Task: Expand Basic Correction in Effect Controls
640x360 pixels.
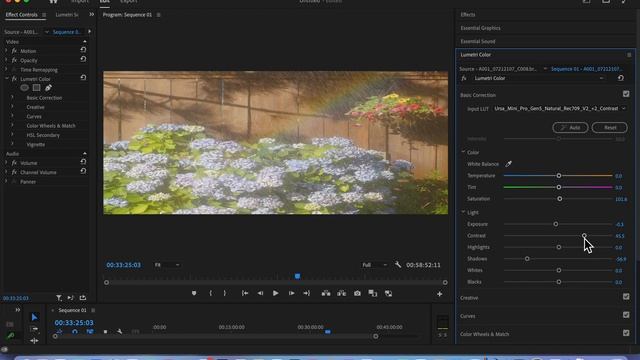Action: [12, 98]
